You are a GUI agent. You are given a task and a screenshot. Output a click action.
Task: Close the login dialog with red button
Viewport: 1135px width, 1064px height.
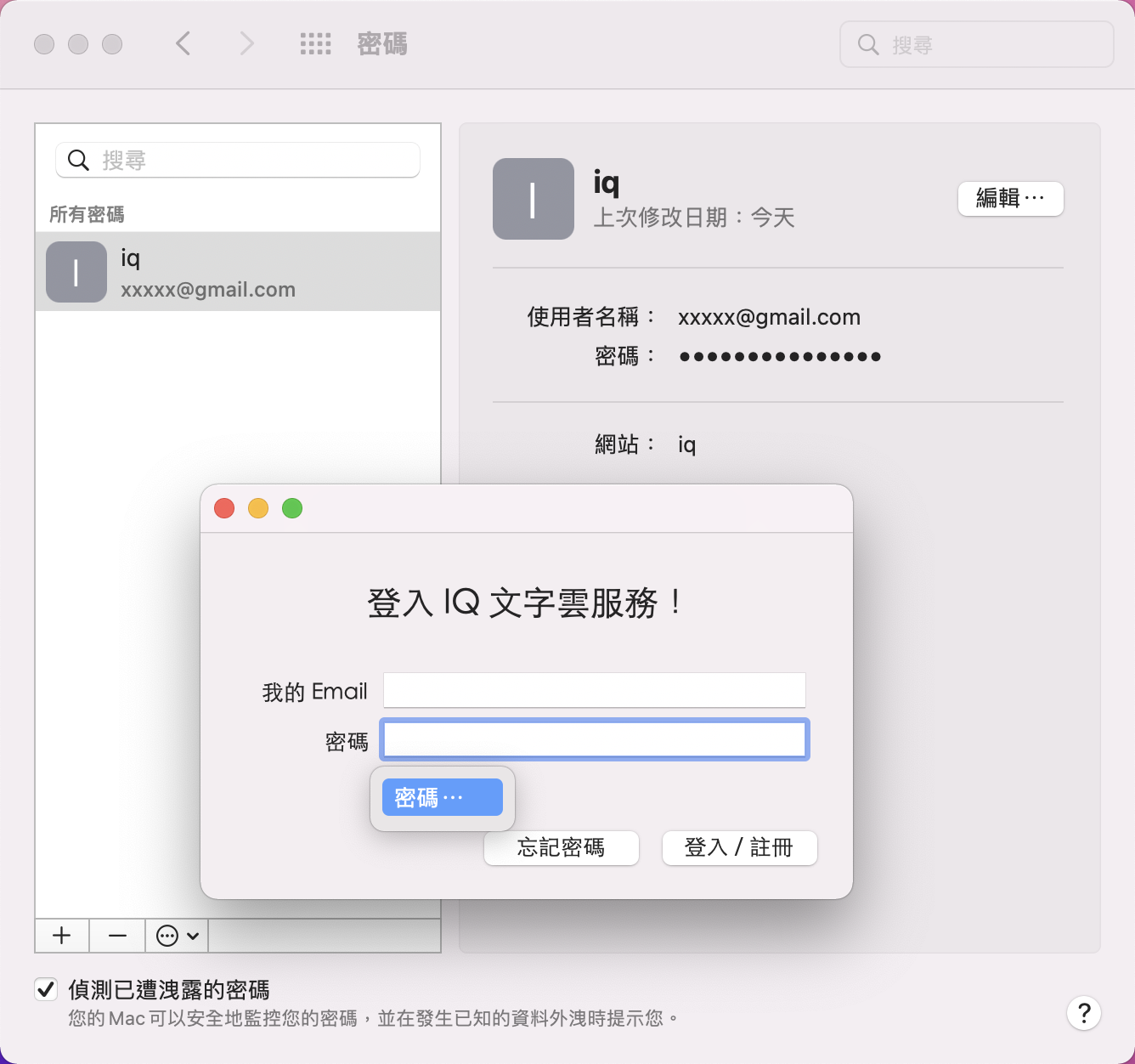pos(224,508)
